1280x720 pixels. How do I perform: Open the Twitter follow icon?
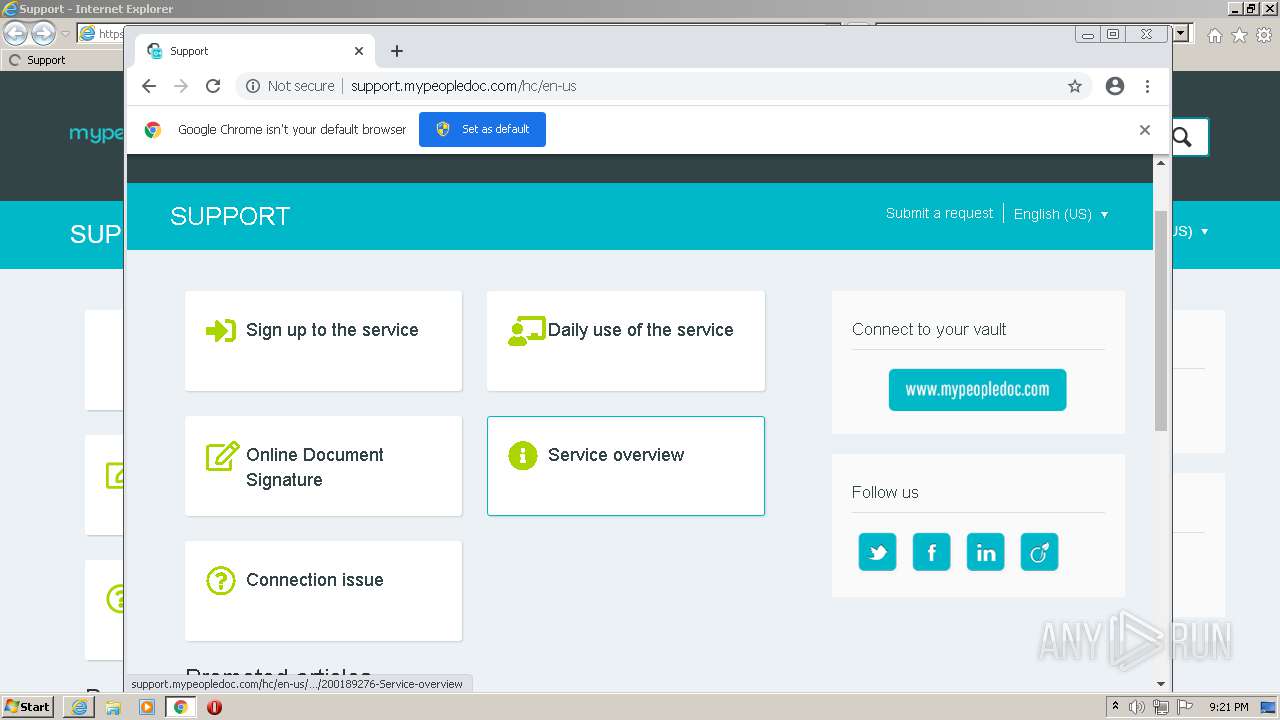pos(877,552)
